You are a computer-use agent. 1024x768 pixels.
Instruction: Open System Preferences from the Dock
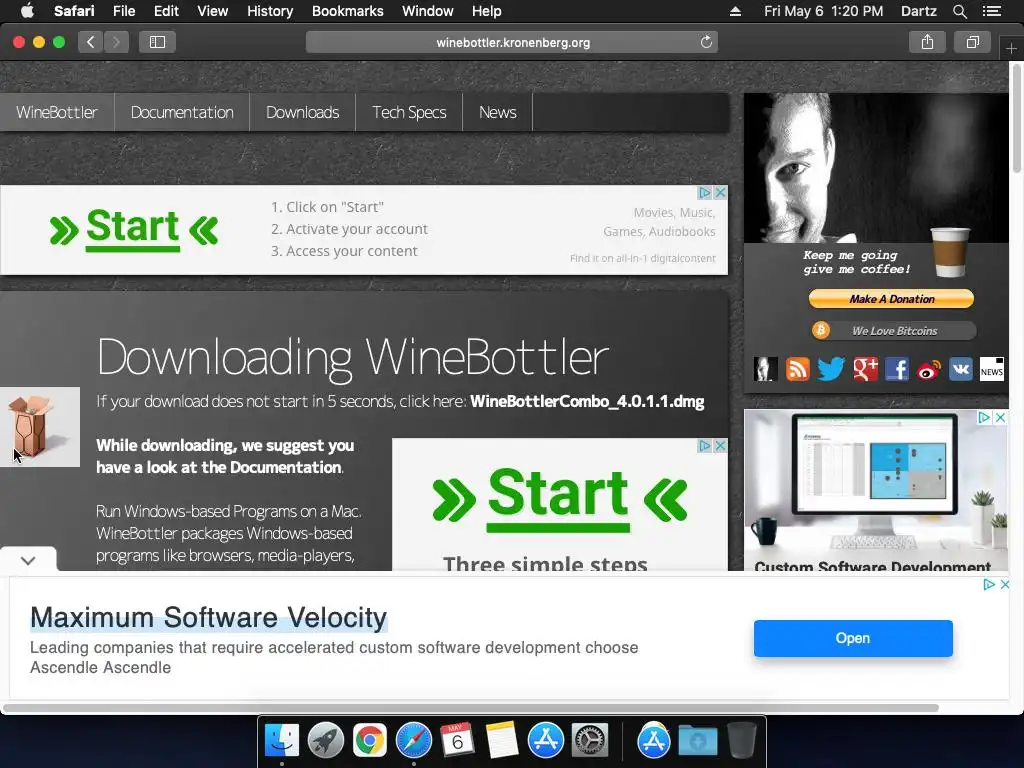point(590,741)
